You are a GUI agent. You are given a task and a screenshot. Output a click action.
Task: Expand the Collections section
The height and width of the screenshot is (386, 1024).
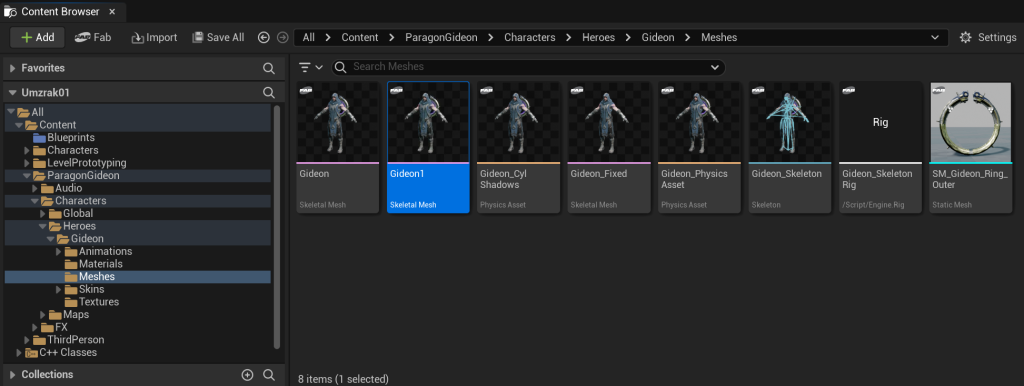coord(12,375)
